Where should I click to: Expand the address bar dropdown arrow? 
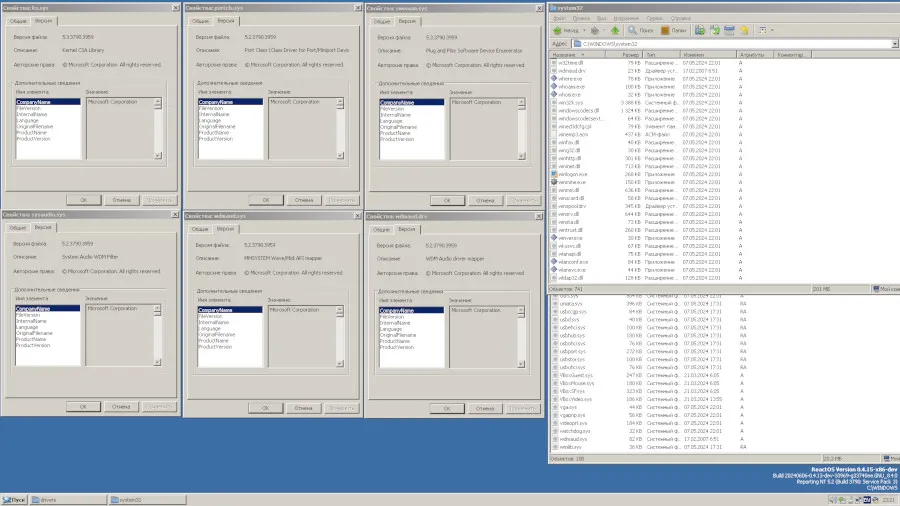894,44
